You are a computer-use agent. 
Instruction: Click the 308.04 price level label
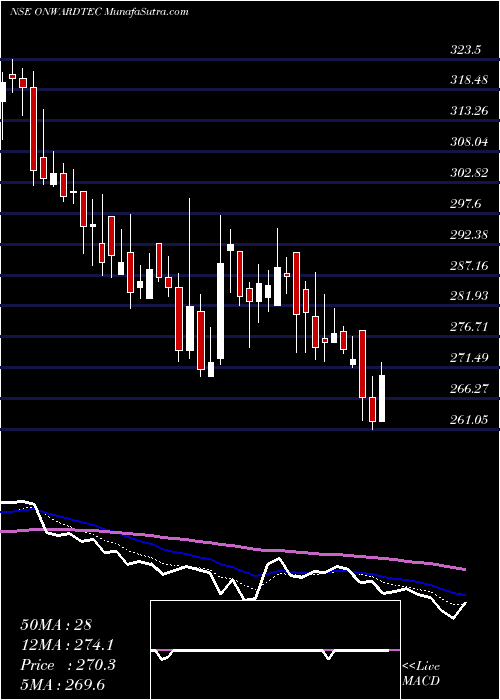(x=468, y=142)
